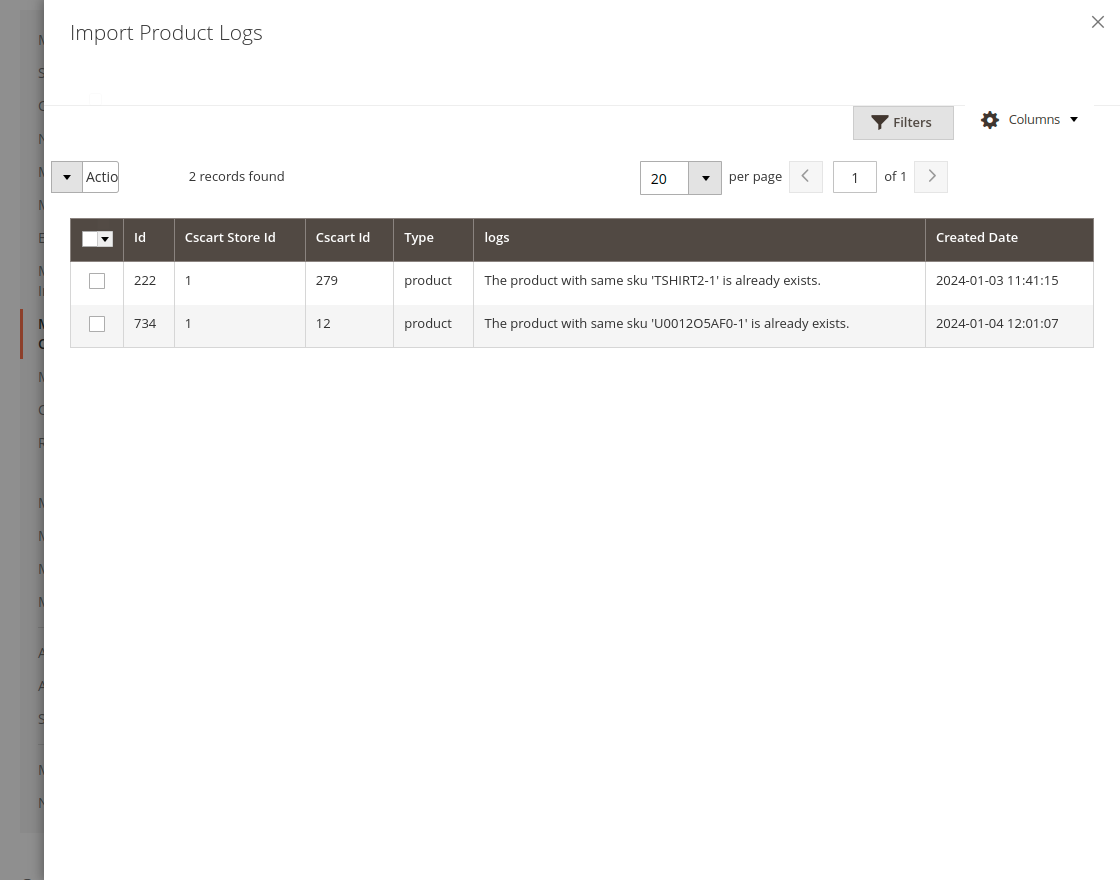Click the U0012O5AF0-1 log message
The height and width of the screenshot is (880, 1120).
[x=666, y=324]
